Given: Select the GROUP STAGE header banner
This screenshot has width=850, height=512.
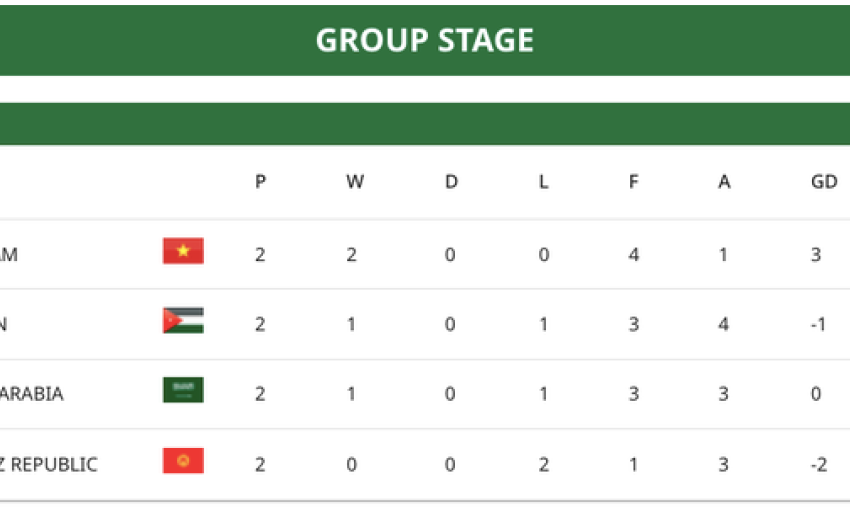Looking at the screenshot, I should point(425,40).
